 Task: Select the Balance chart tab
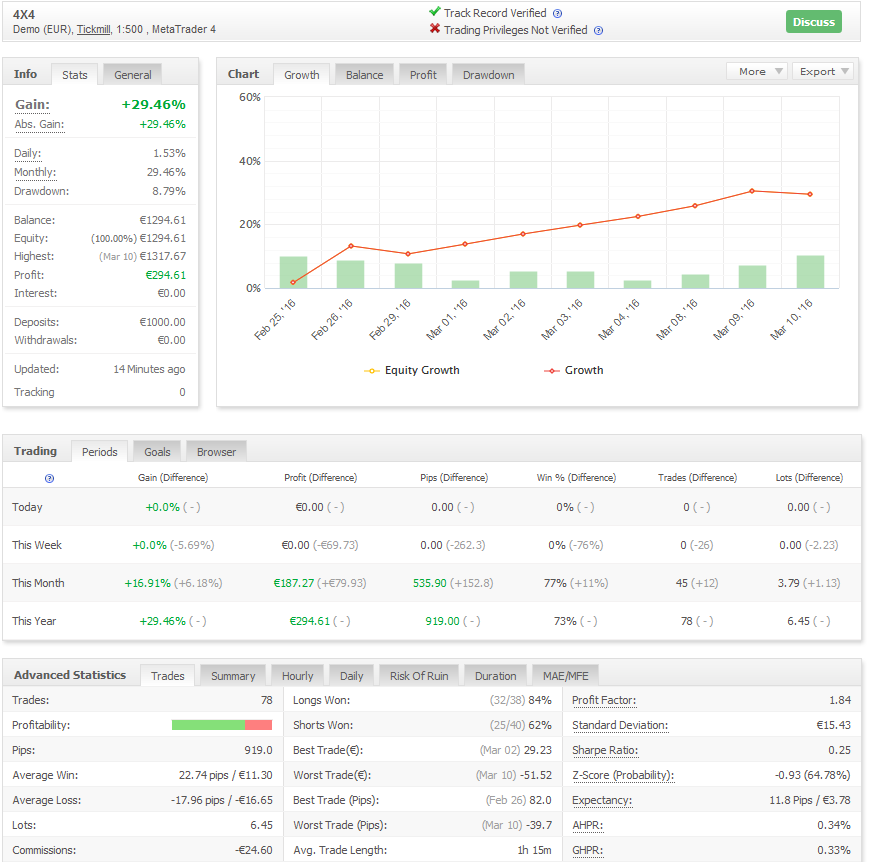[364, 75]
